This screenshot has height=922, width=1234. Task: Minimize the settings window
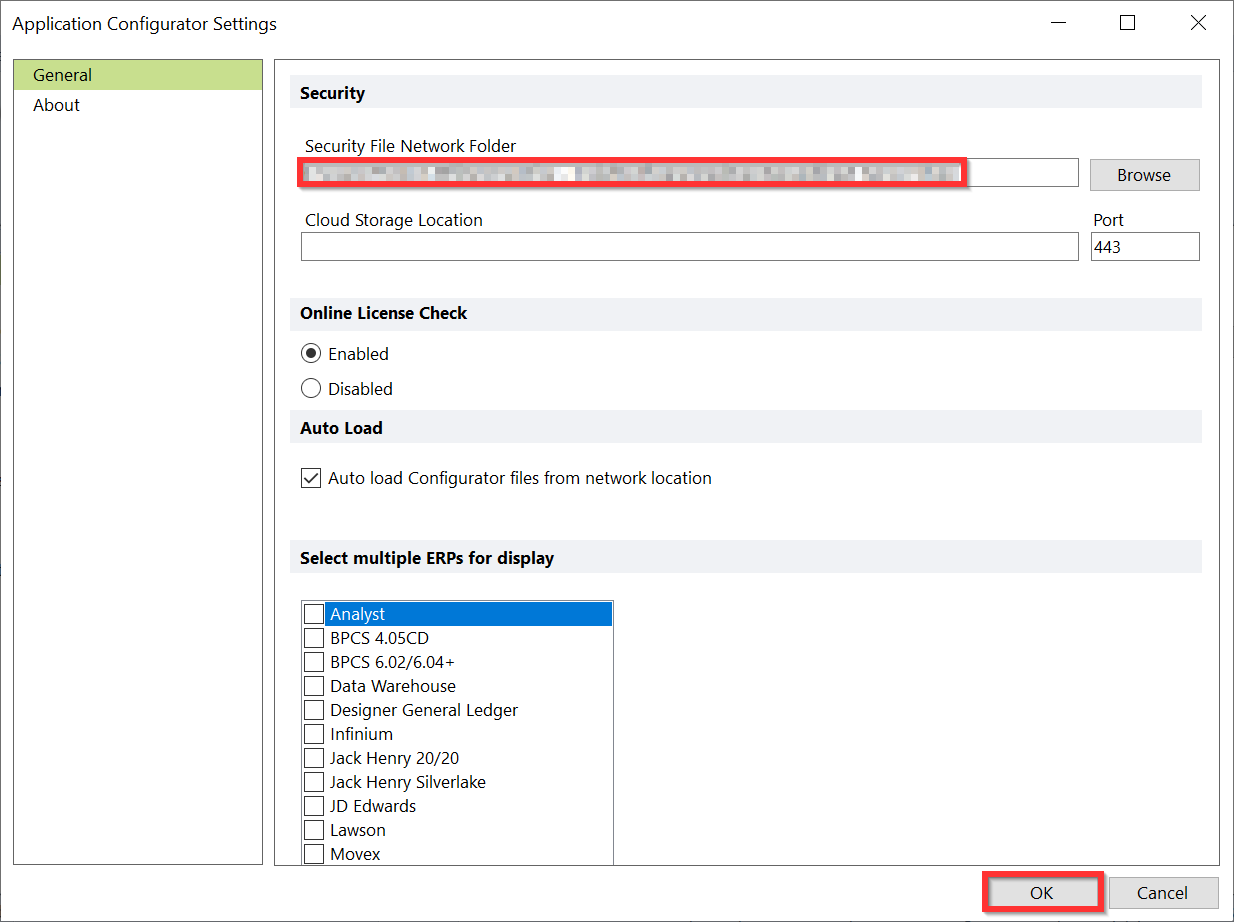pos(1058,23)
